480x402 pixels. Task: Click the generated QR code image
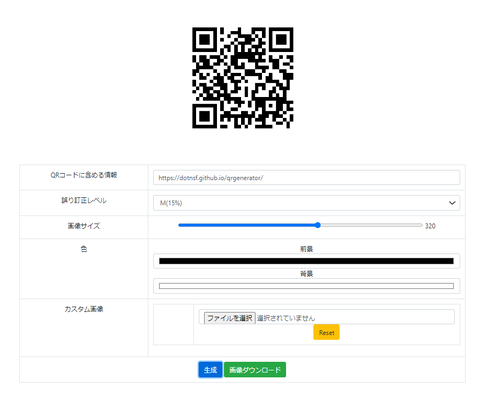click(243, 78)
